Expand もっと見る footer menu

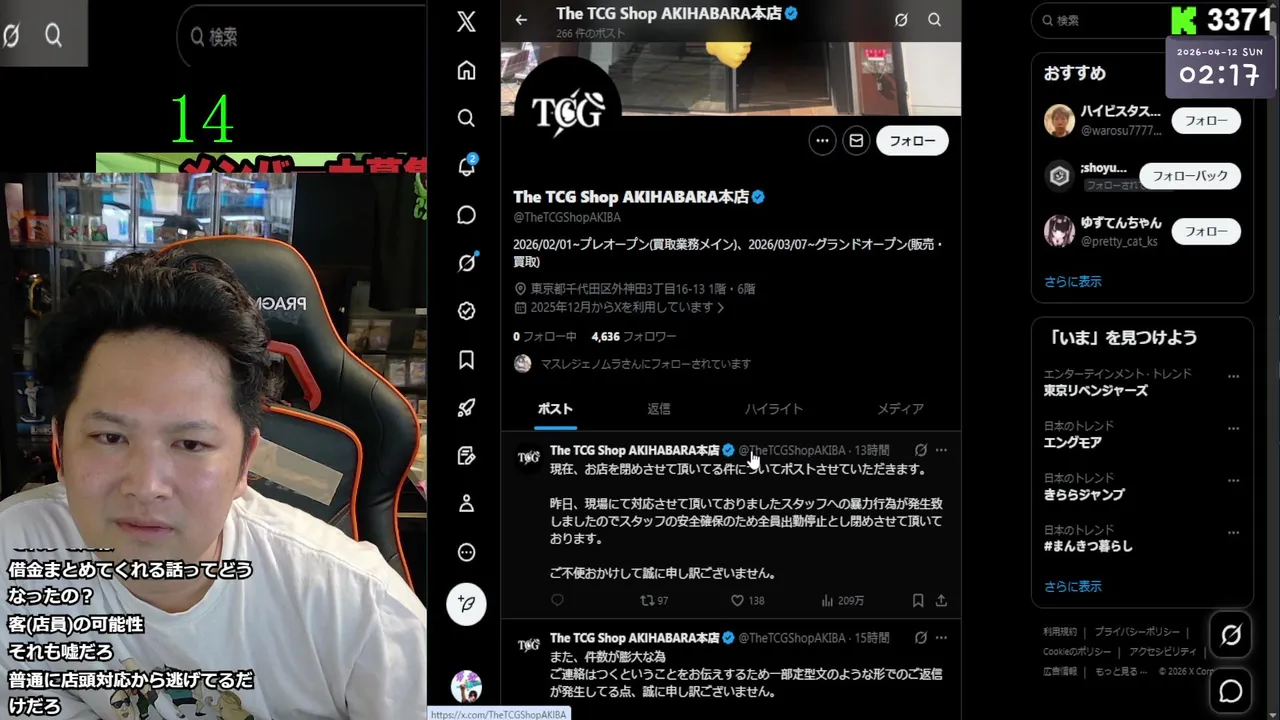1122,672
